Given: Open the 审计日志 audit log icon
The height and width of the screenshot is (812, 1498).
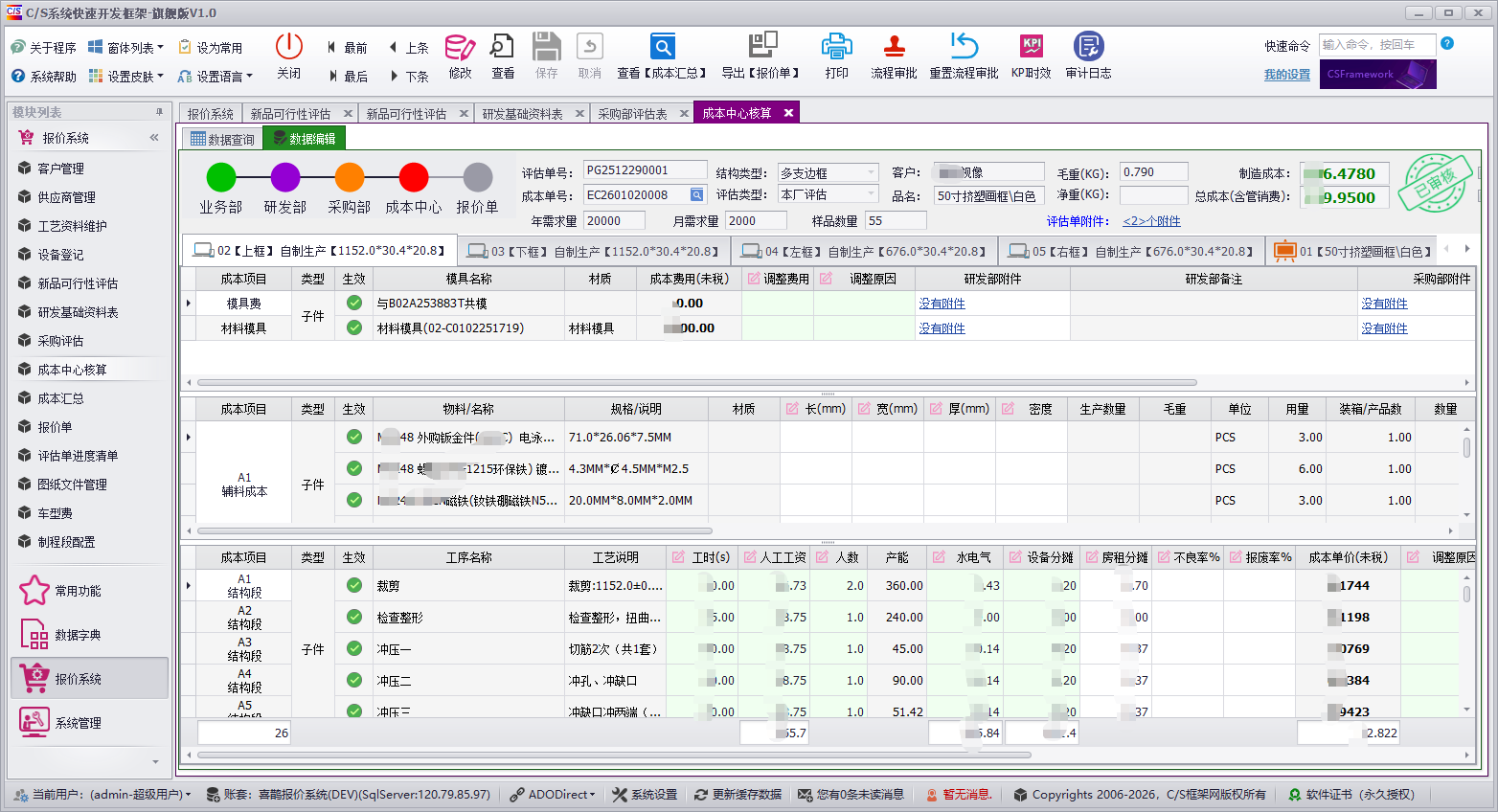Looking at the screenshot, I should [x=1089, y=47].
